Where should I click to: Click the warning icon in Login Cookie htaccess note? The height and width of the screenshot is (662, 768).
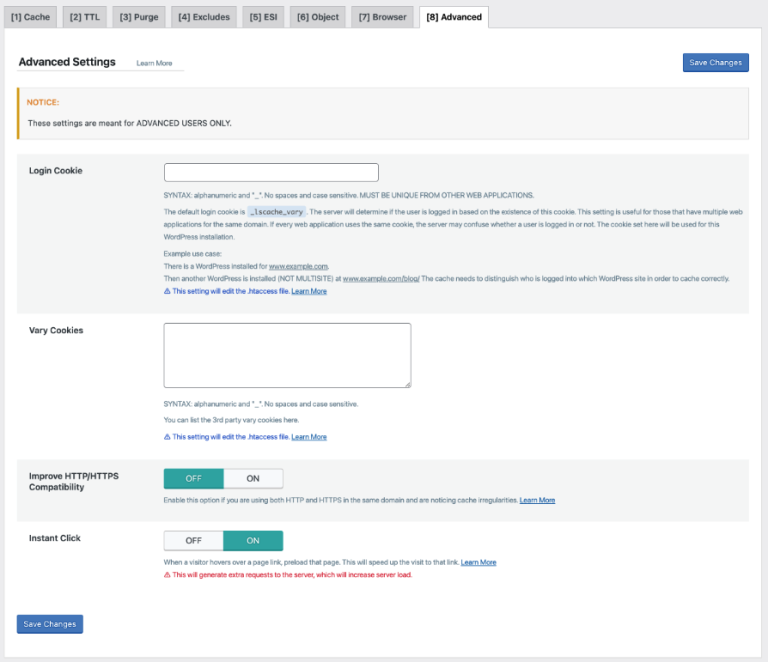pyautogui.click(x=167, y=291)
